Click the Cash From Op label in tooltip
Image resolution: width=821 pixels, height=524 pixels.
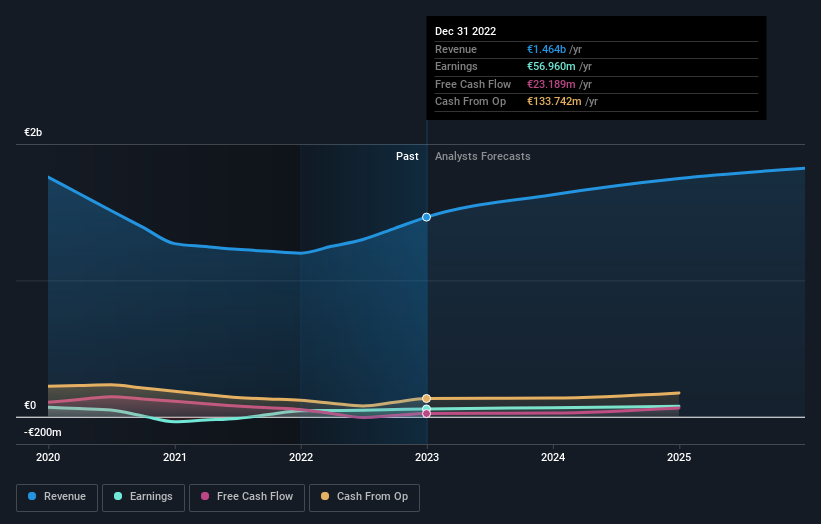click(470, 102)
